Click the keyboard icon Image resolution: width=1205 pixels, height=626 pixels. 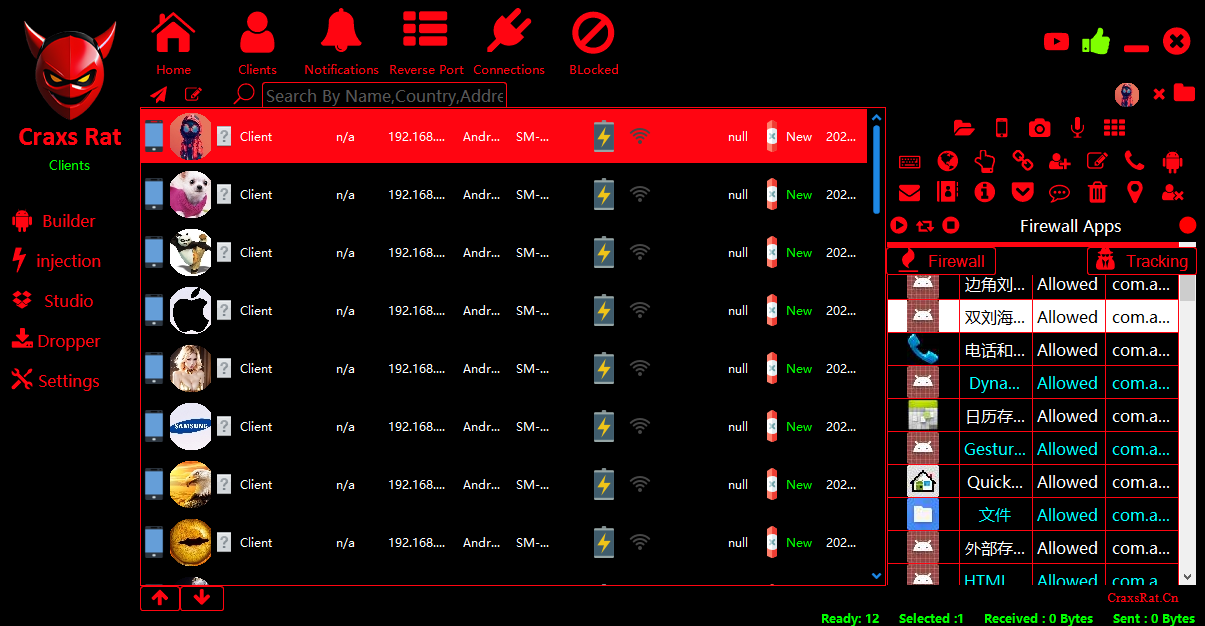tap(910, 161)
